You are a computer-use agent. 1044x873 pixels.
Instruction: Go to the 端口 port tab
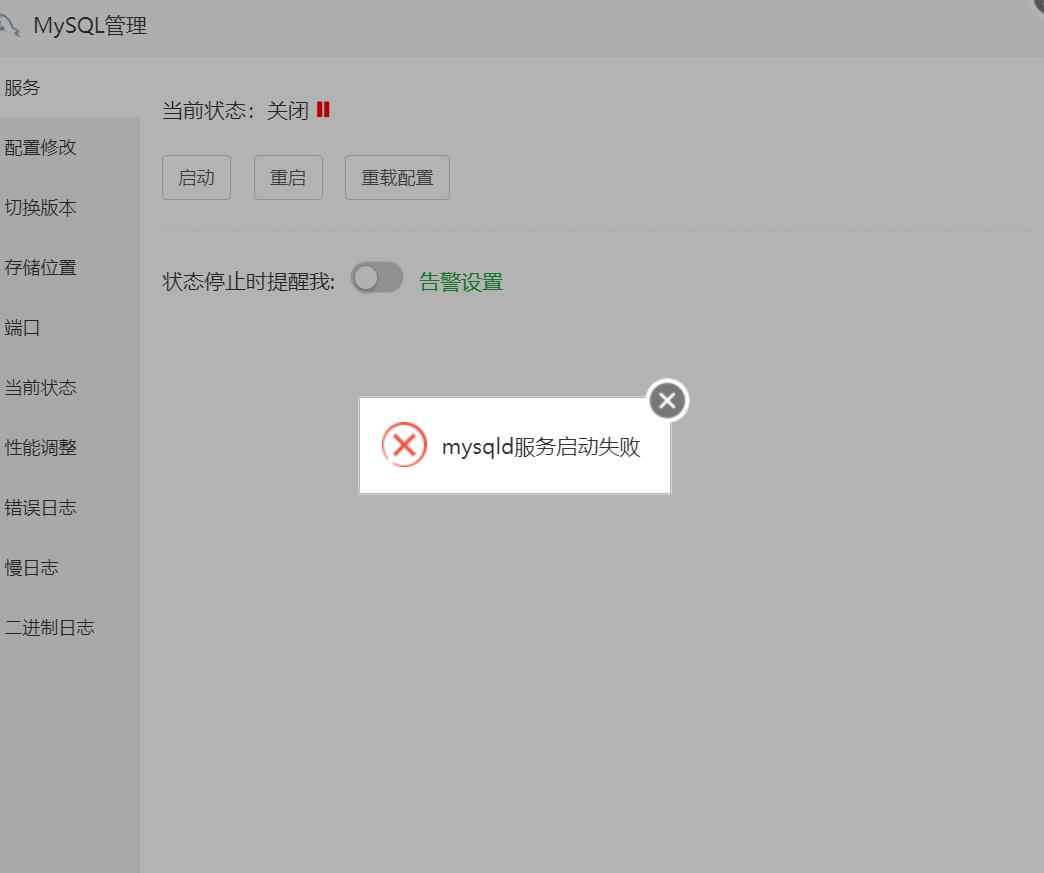(x=70, y=327)
